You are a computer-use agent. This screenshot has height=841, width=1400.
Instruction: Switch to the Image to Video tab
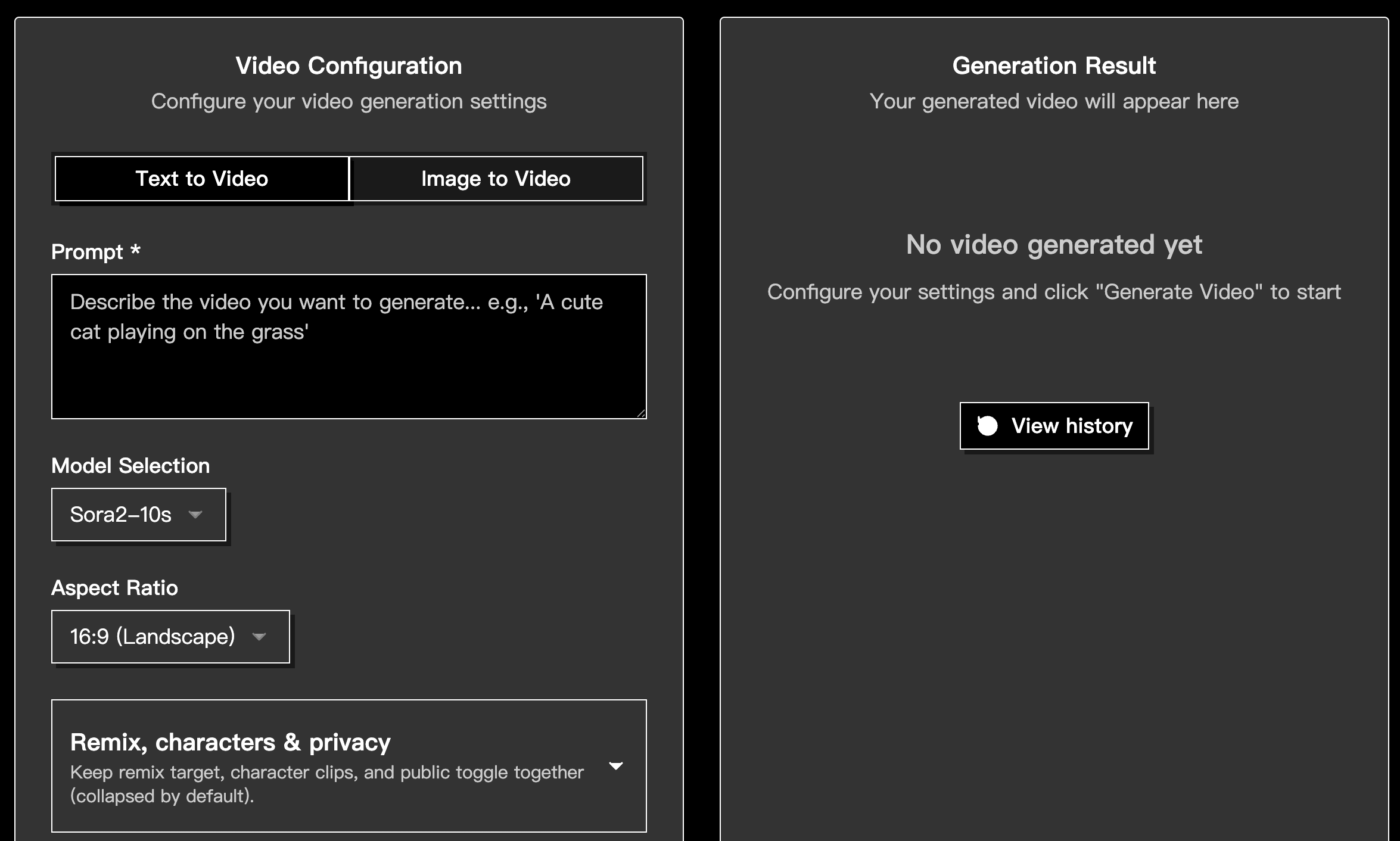(x=496, y=179)
